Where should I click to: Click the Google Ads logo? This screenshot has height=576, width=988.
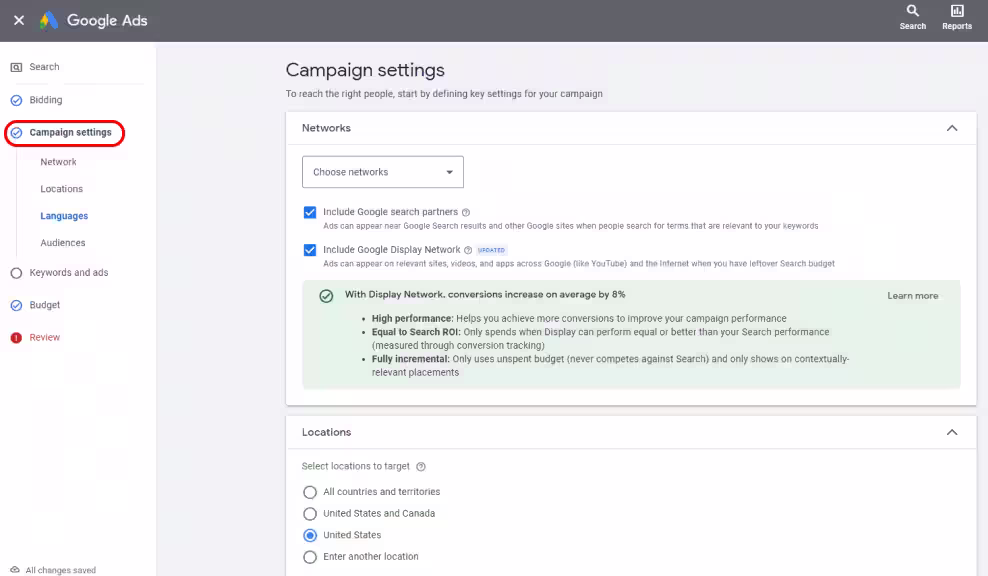coord(93,20)
